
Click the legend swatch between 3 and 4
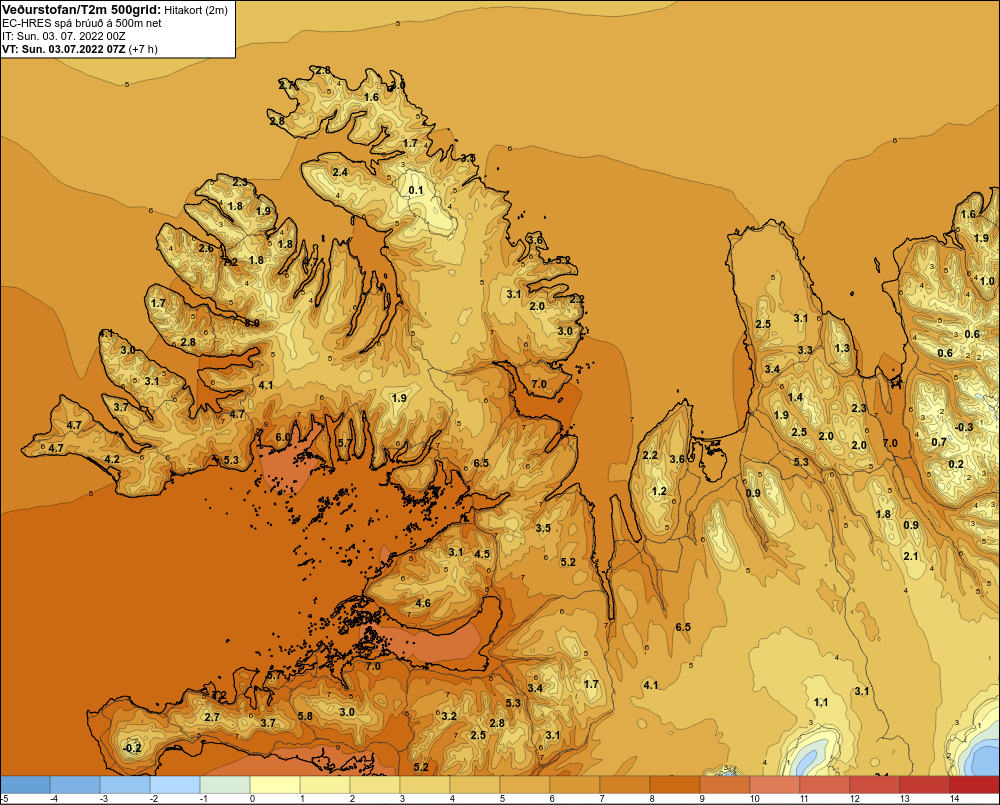point(425,784)
